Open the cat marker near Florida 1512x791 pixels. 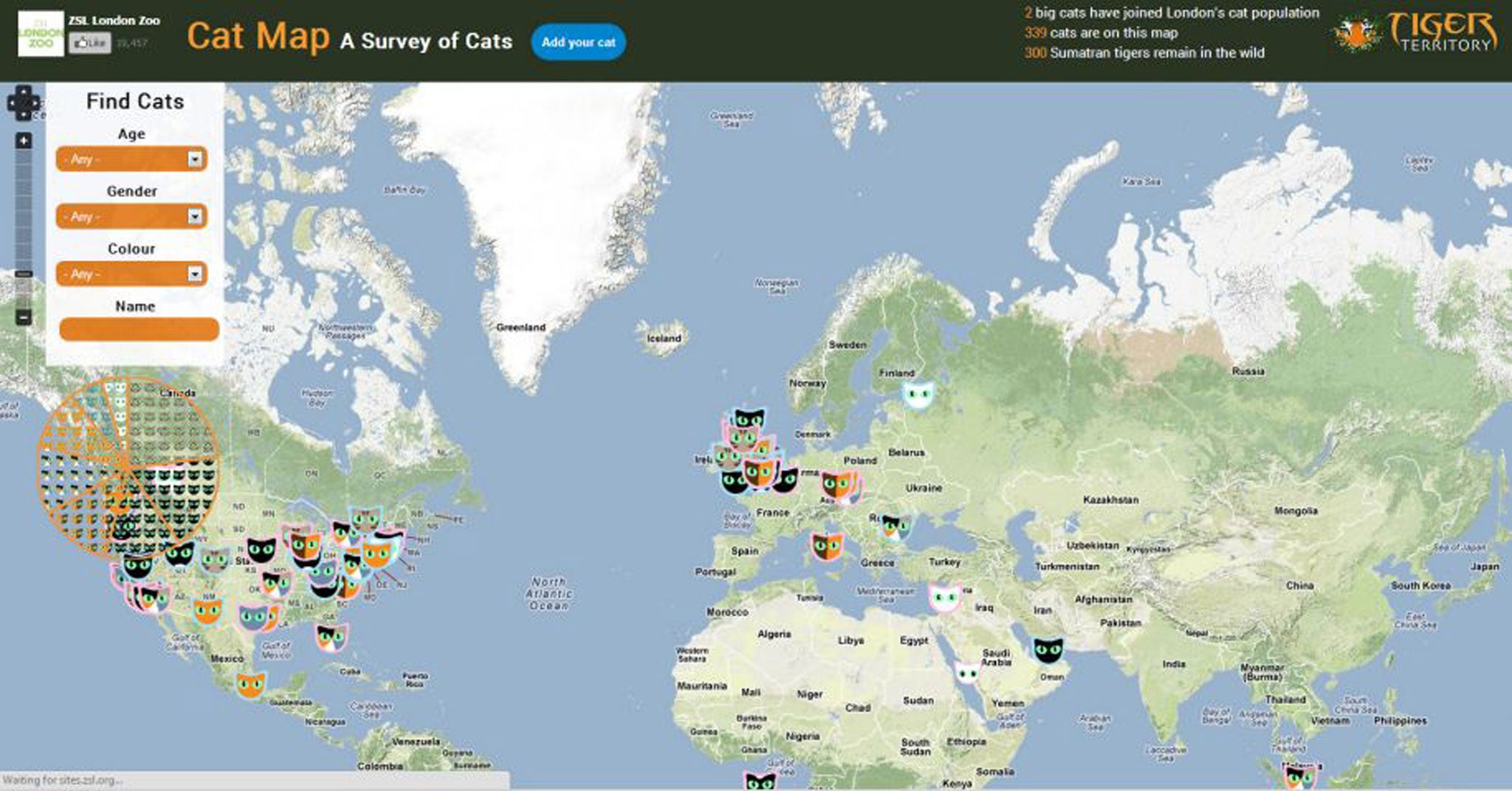coord(331,637)
